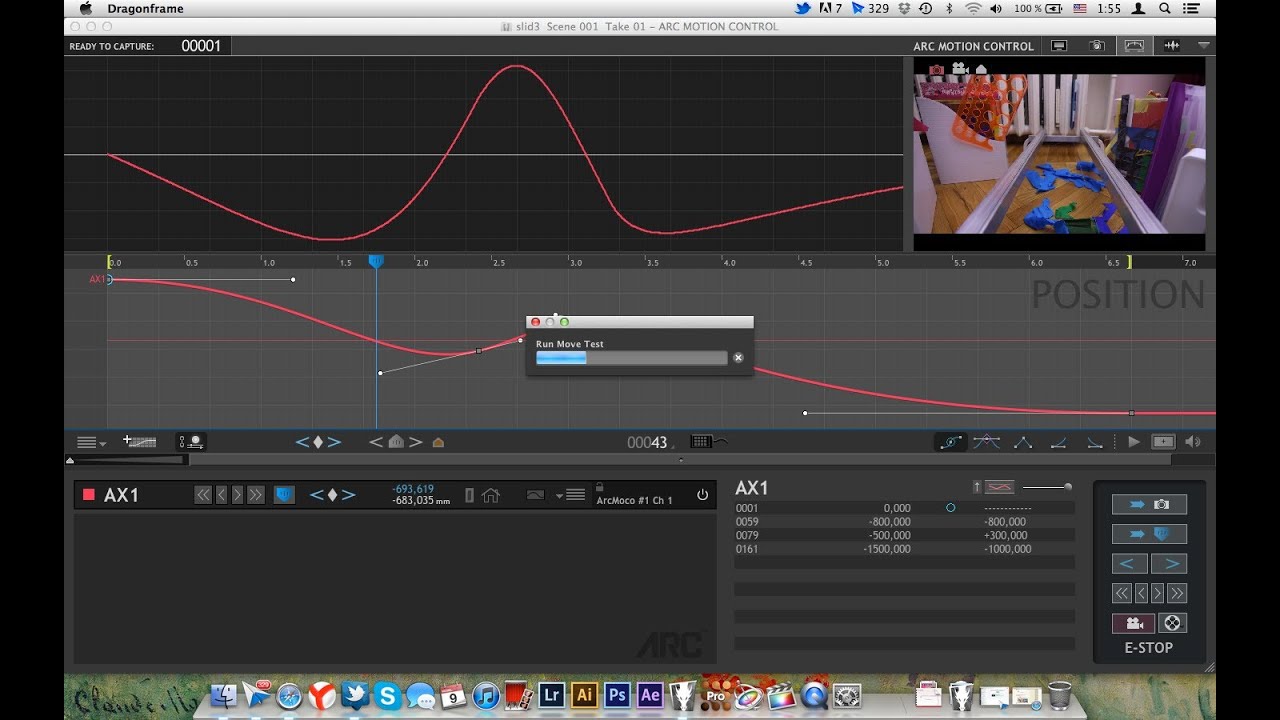Click the small orange home button
The height and width of the screenshot is (720, 1280).
click(438, 442)
